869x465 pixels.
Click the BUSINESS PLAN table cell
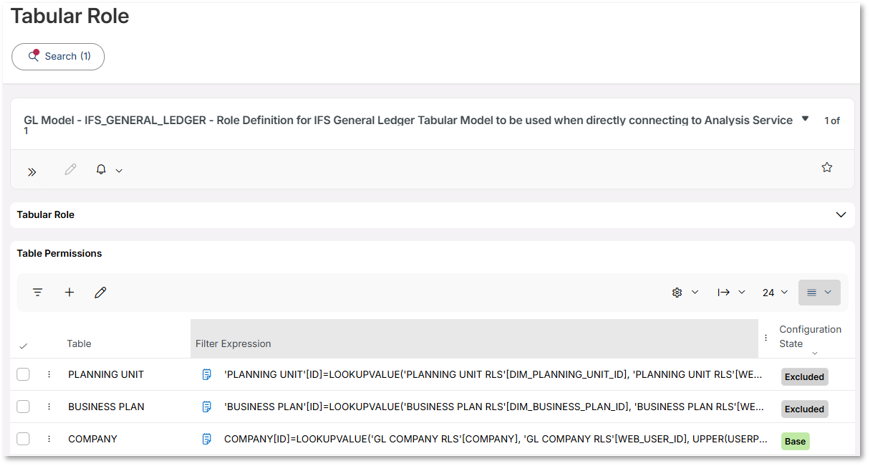pos(106,407)
